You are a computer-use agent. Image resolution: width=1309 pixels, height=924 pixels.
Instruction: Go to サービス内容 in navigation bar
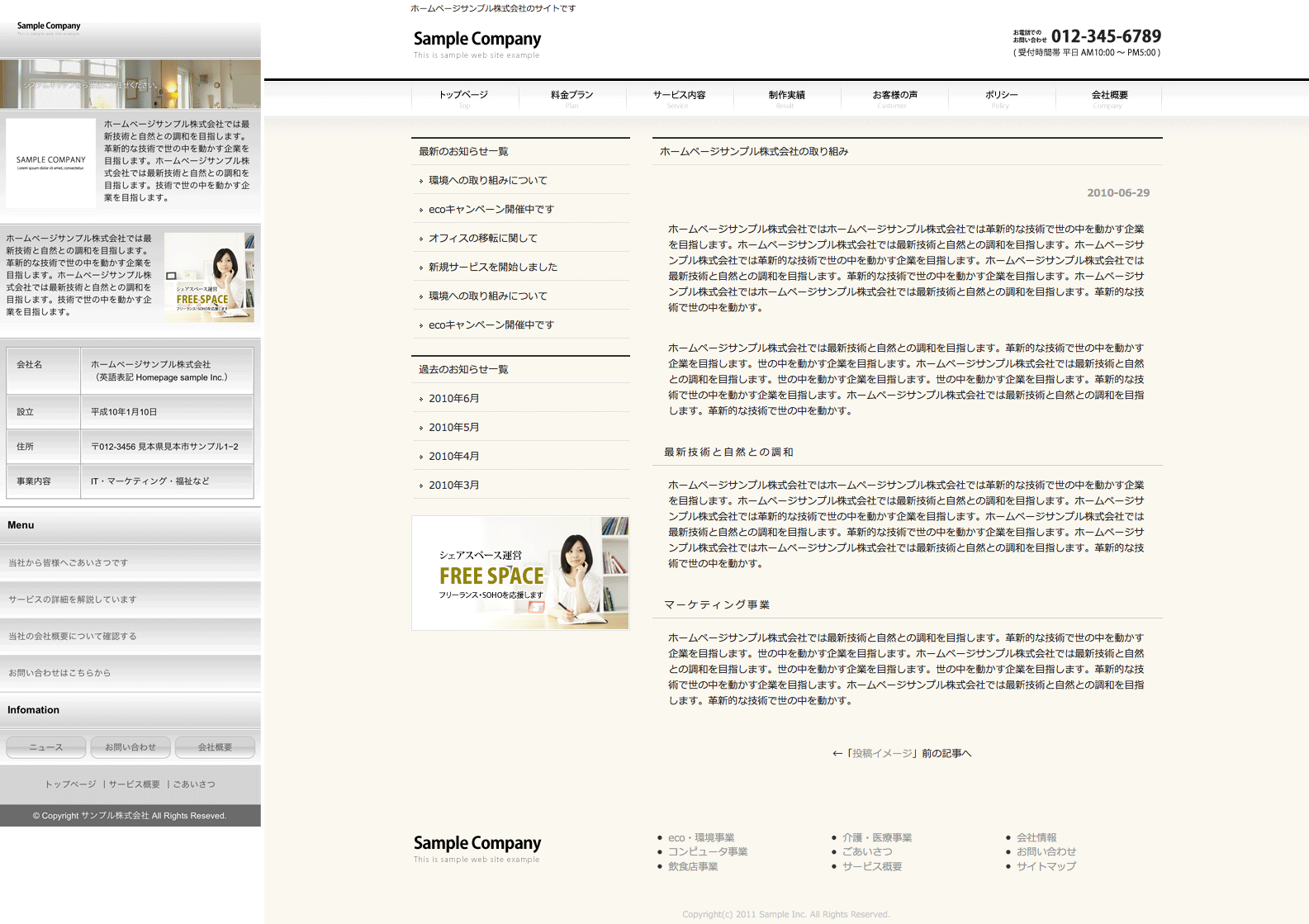(679, 97)
